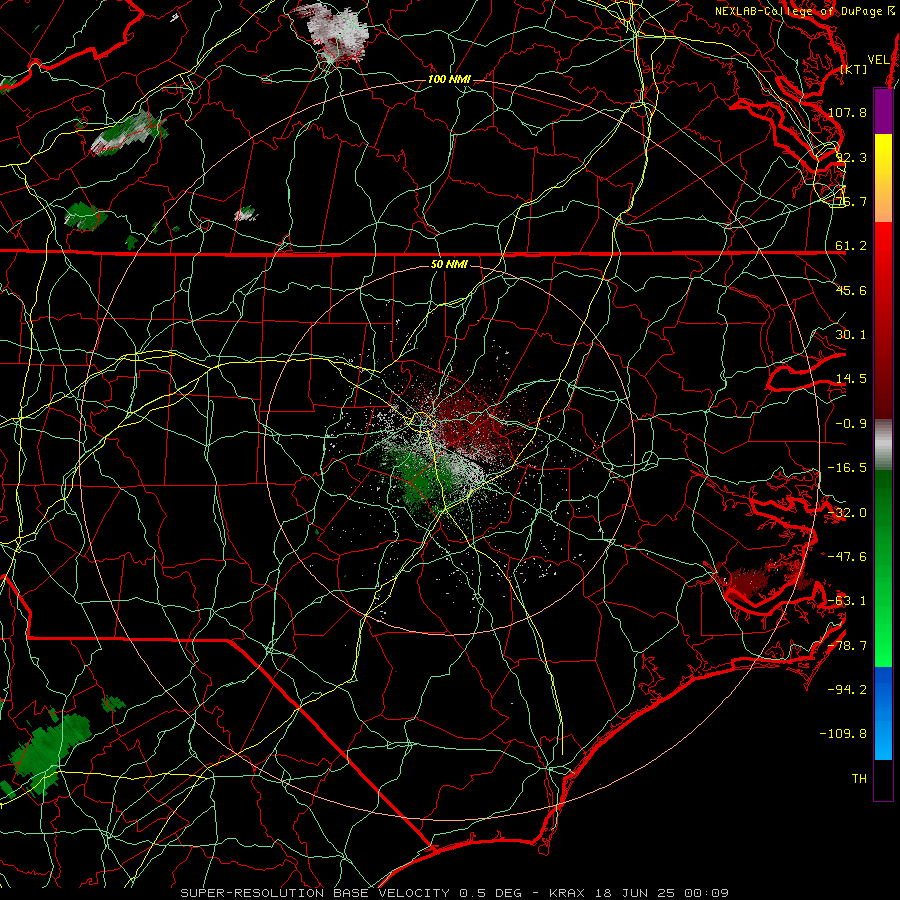
Task: Click the TH threshold legend label
Action: click(x=859, y=779)
